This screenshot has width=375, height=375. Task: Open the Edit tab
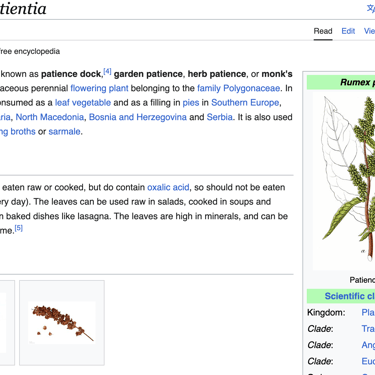click(x=348, y=31)
